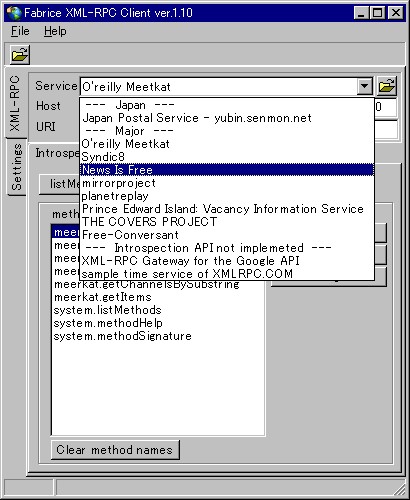Pick Japan Postal Service - yubin.senmon.net

coord(227,118)
